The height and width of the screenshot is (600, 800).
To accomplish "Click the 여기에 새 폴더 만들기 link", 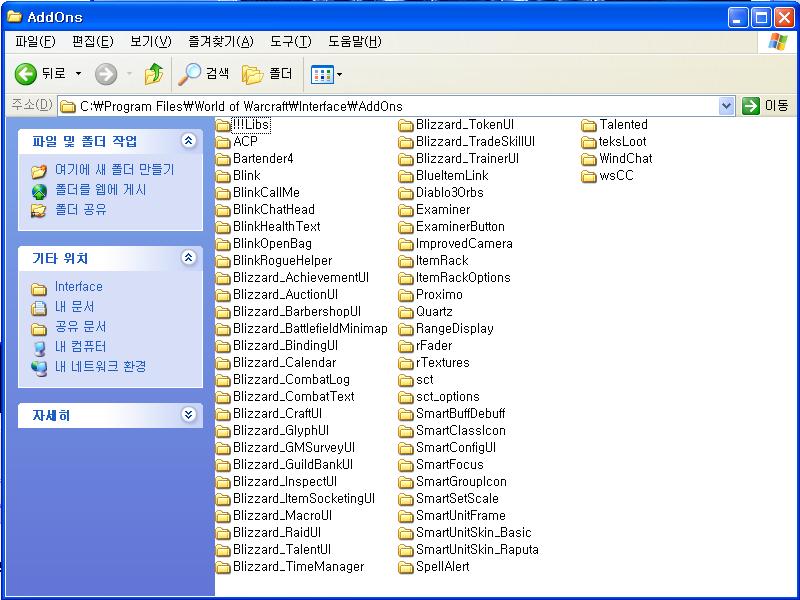I will pyautogui.click(x=114, y=169).
